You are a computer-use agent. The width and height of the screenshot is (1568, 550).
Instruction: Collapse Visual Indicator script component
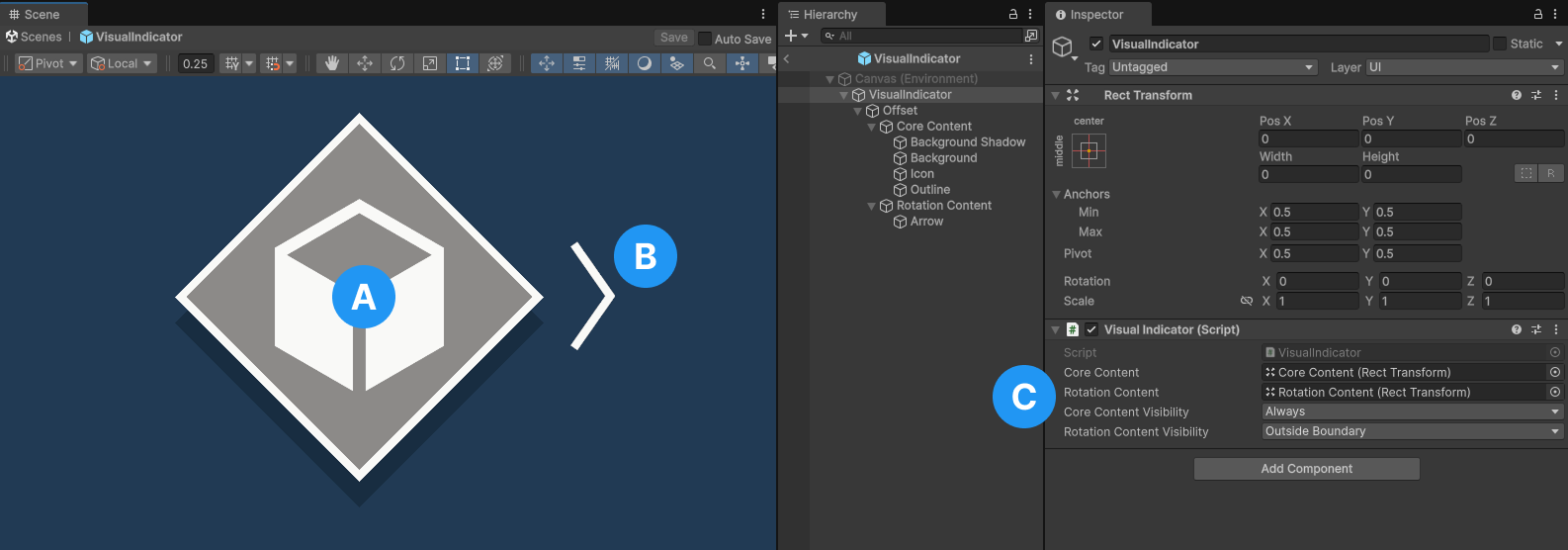click(1056, 329)
